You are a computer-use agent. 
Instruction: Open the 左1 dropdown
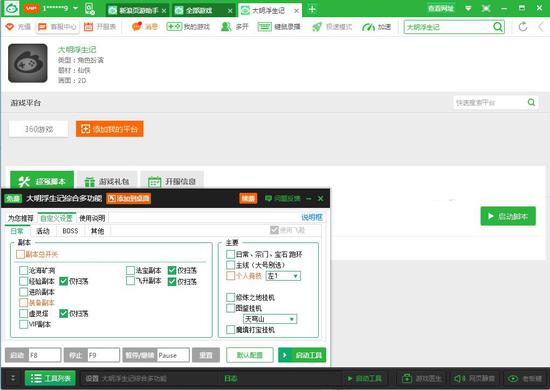pos(283,276)
